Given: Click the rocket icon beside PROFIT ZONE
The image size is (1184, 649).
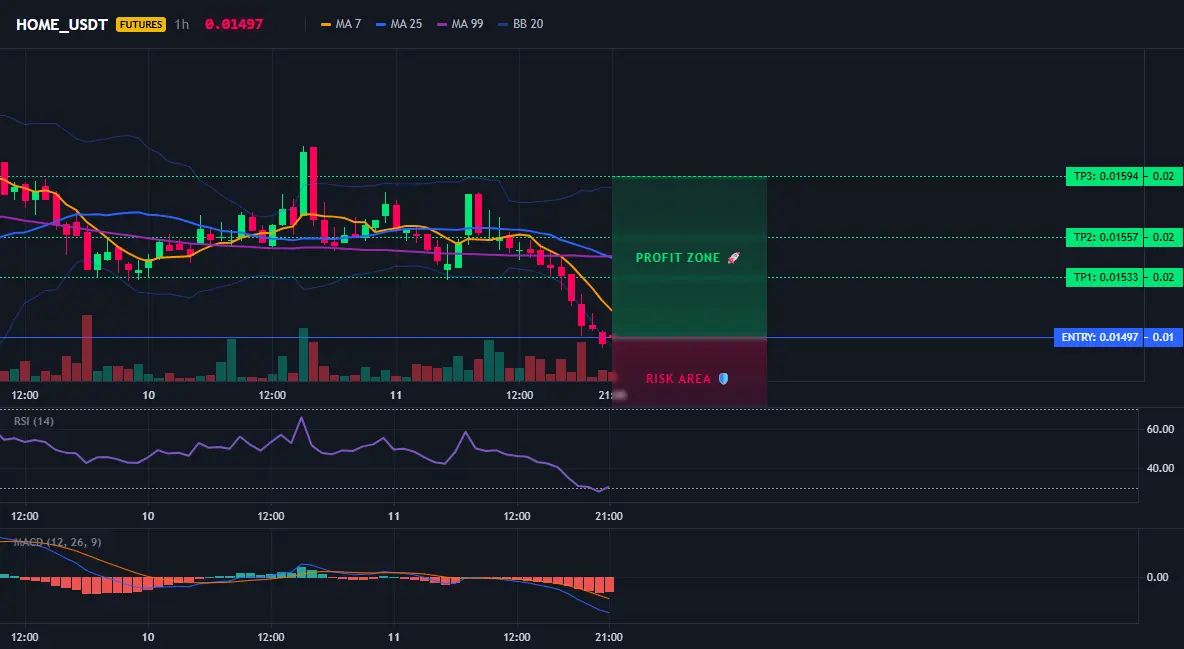Looking at the screenshot, I should tap(733, 258).
